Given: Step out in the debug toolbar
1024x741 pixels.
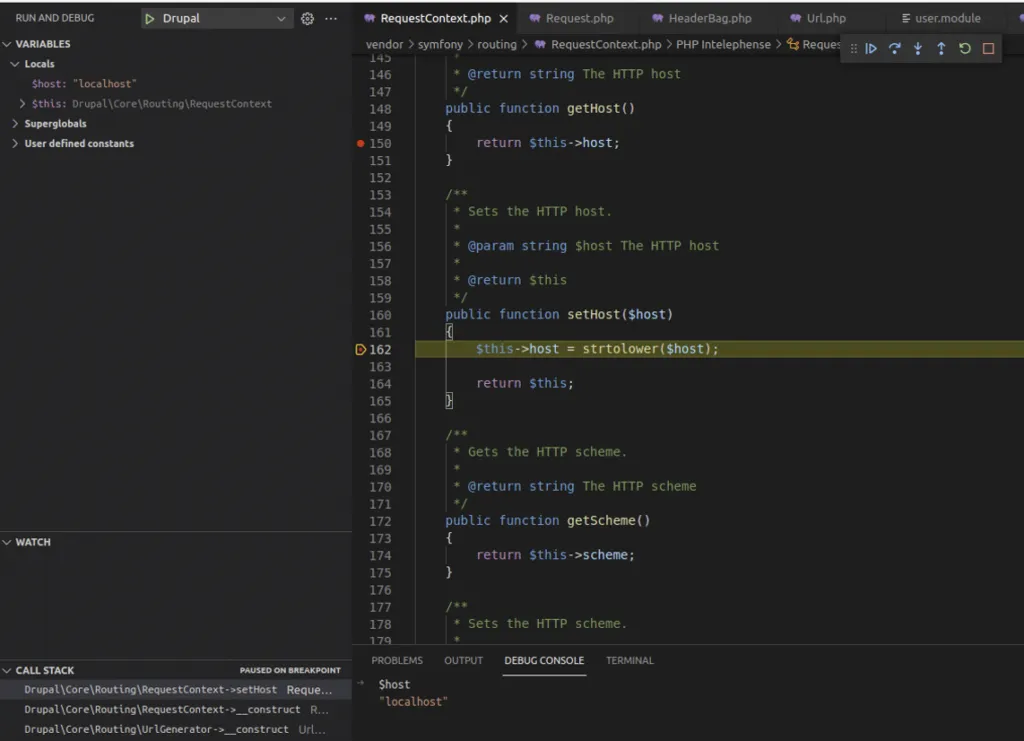Looking at the screenshot, I should [941, 48].
